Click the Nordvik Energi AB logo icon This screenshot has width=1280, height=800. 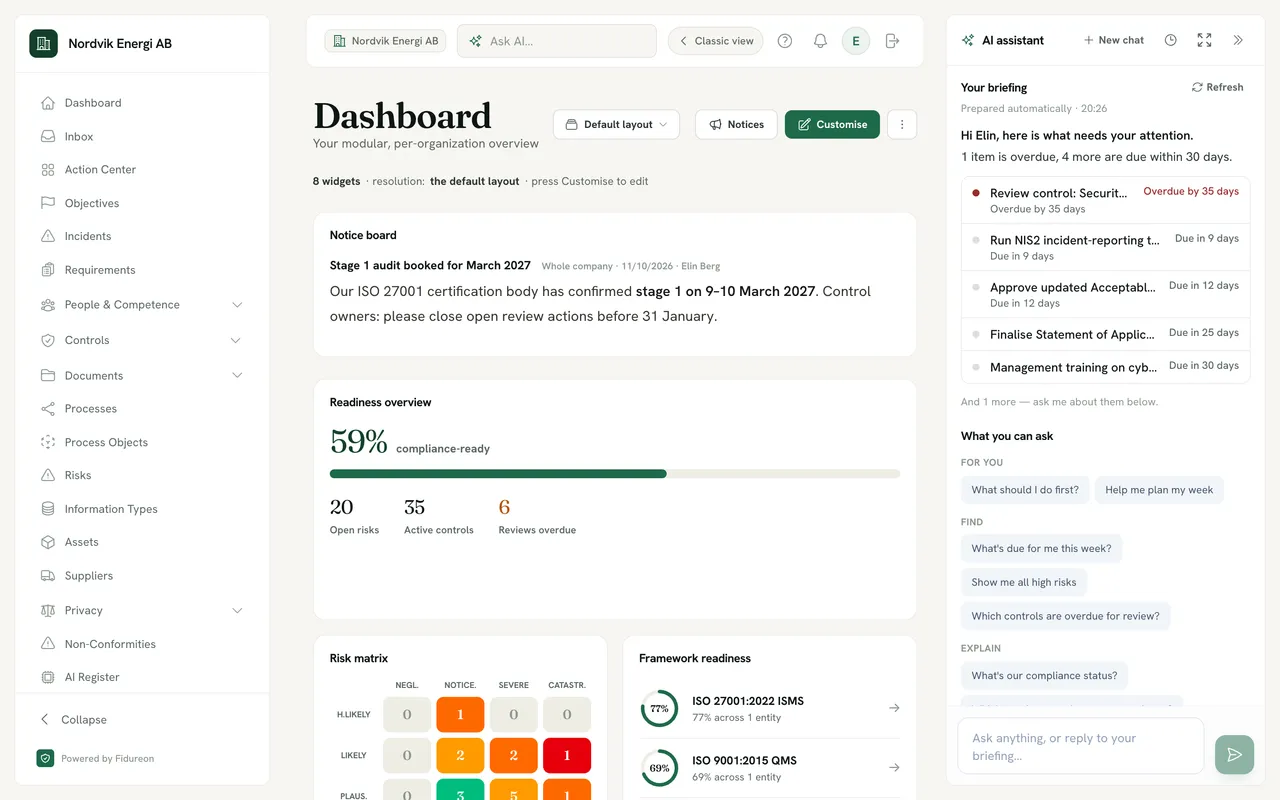(x=43, y=43)
